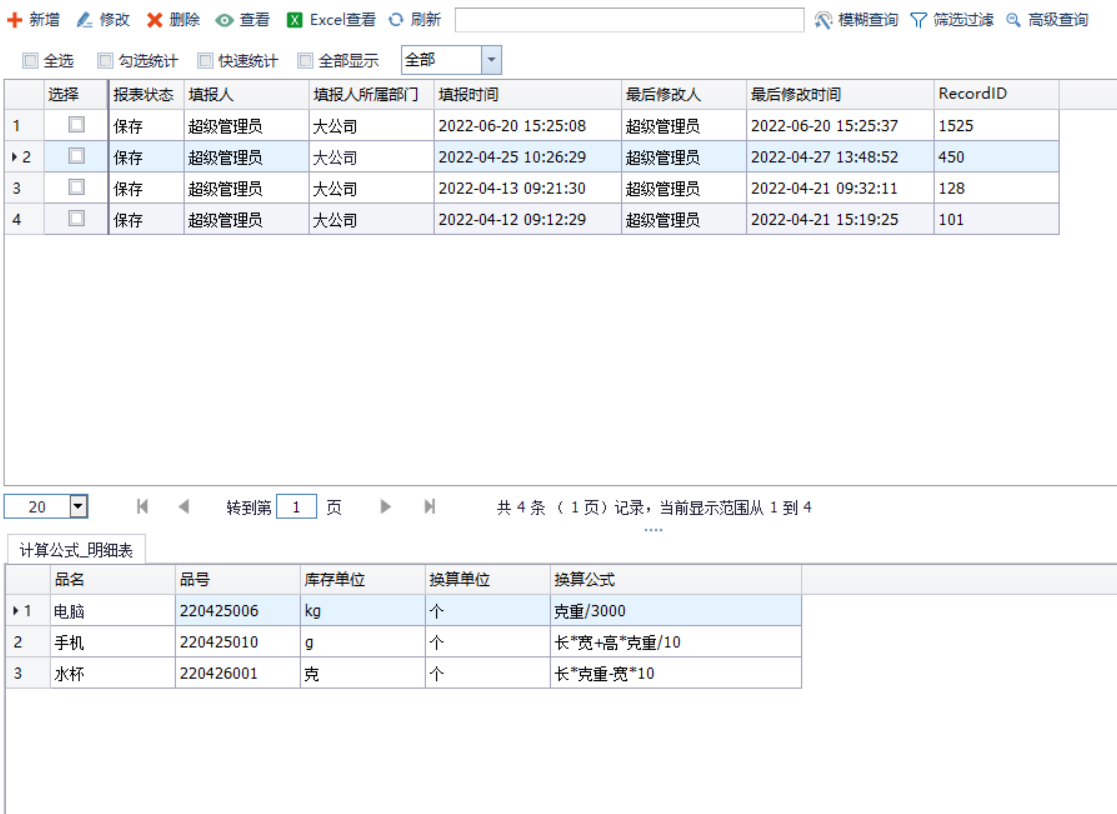Click the 刷新 refresh icon

pyautogui.click(x=397, y=20)
